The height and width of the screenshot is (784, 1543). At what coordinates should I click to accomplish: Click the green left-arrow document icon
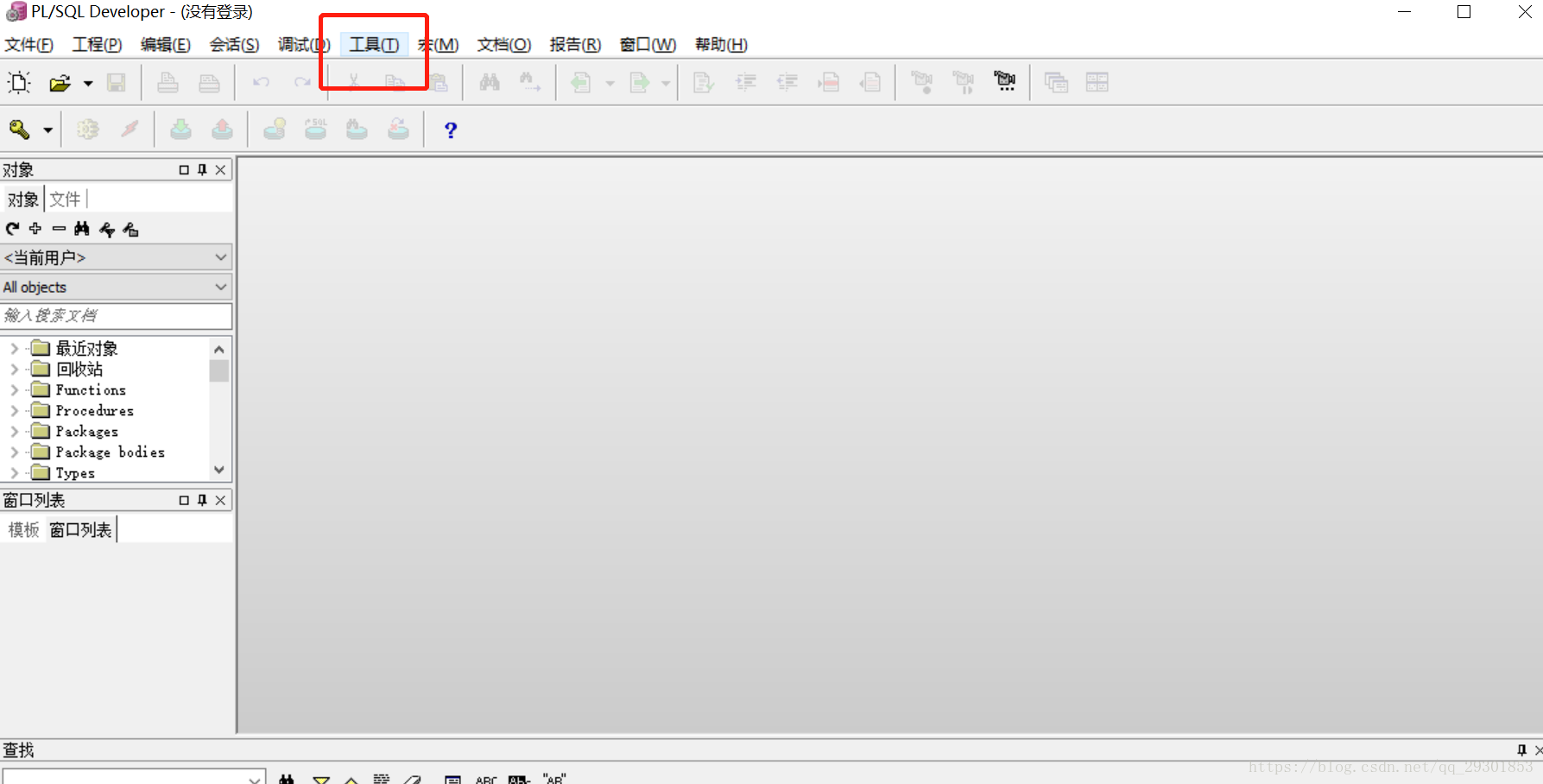click(x=581, y=82)
